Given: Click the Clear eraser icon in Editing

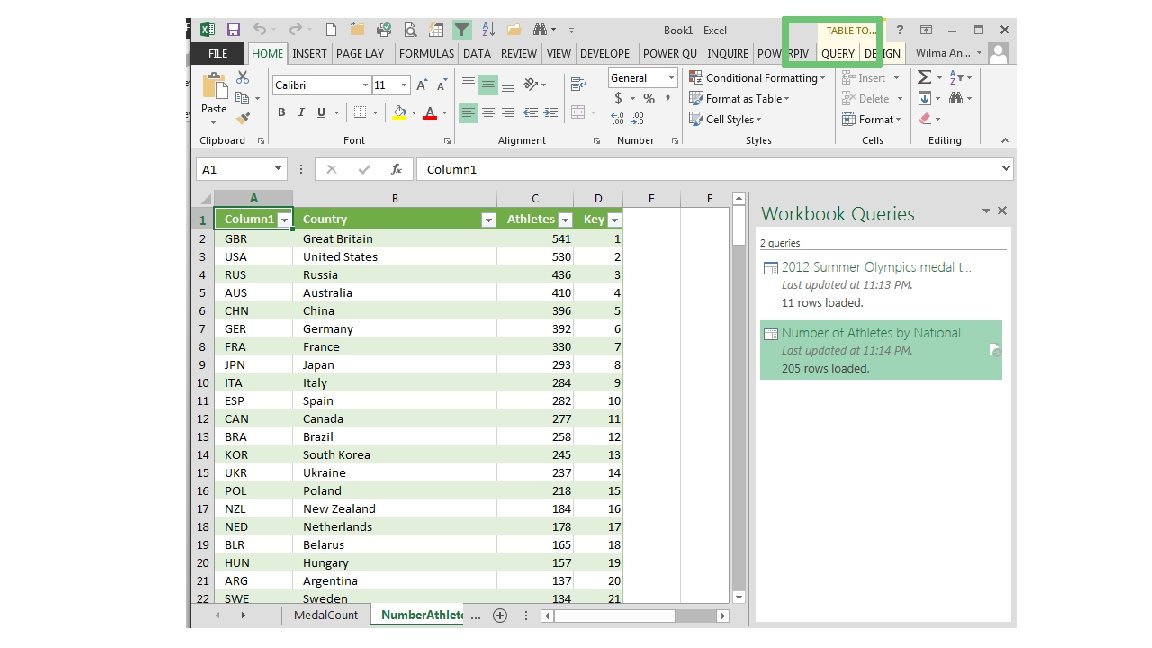Looking at the screenshot, I should pos(924,118).
